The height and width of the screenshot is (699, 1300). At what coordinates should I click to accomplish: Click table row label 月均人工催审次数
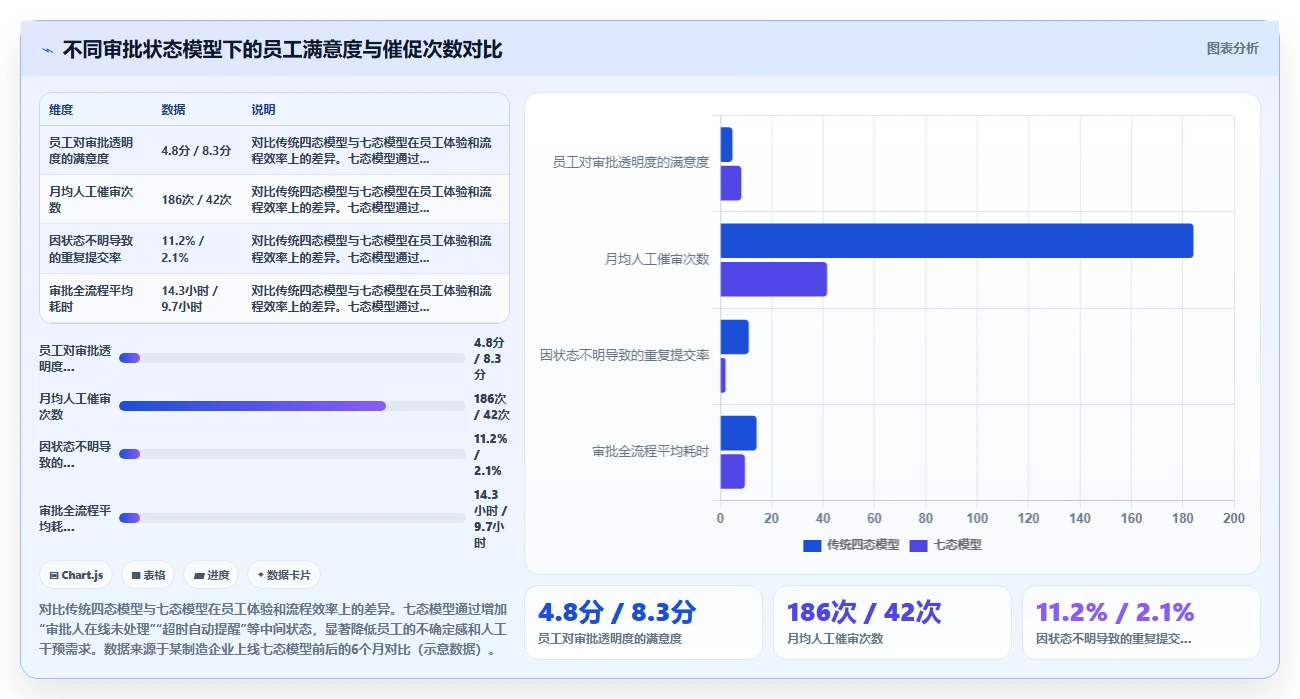pyautogui.click(x=91, y=200)
